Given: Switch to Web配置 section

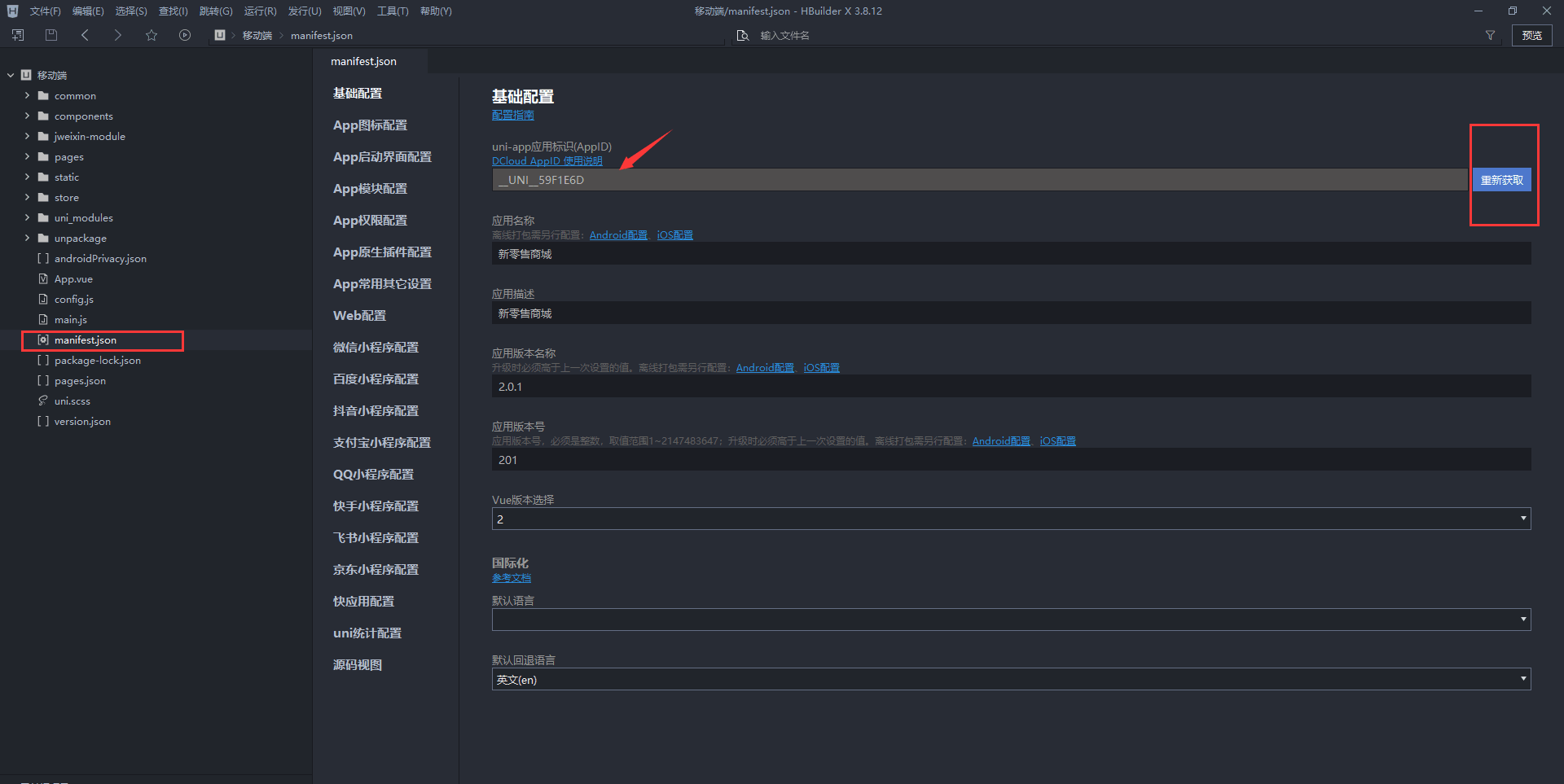Looking at the screenshot, I should 359,316.
